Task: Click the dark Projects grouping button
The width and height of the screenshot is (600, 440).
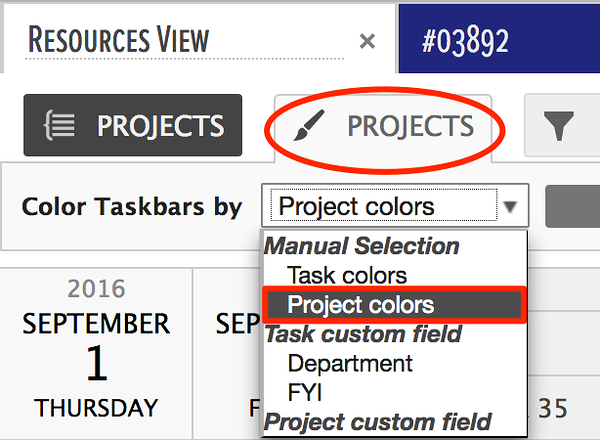Action: (133, 125)
